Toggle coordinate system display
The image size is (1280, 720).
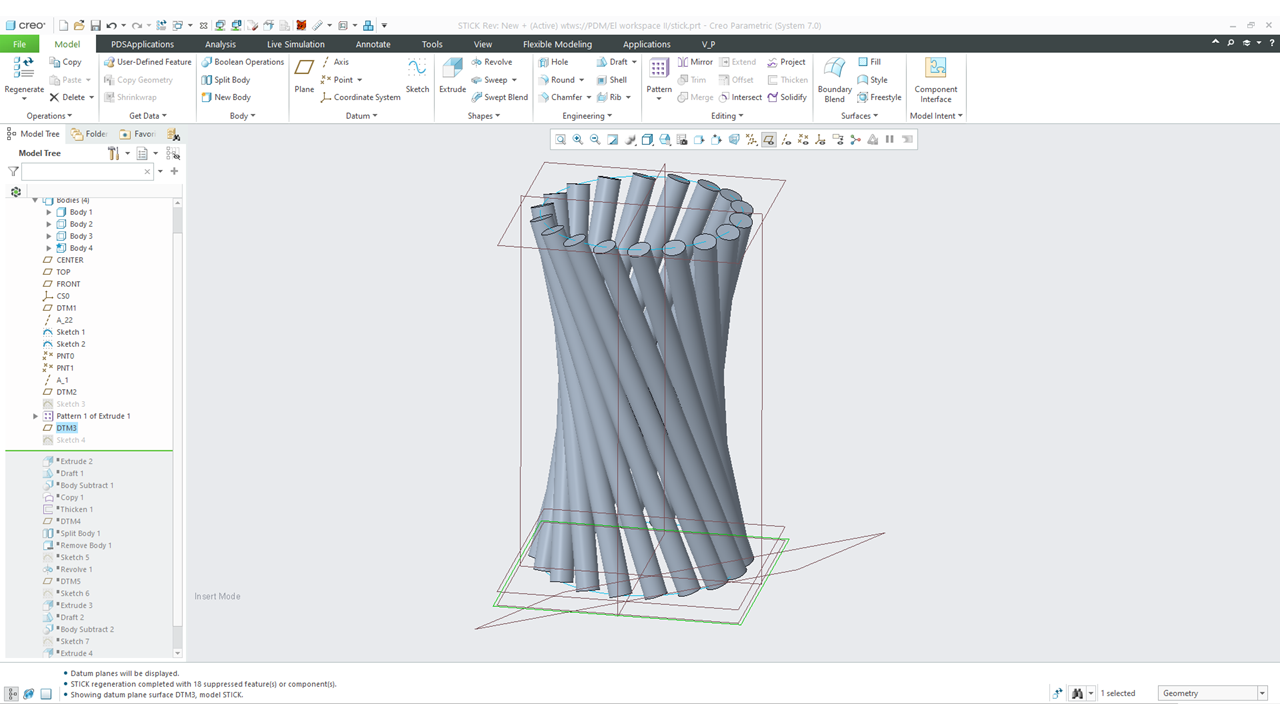(820, 140)
